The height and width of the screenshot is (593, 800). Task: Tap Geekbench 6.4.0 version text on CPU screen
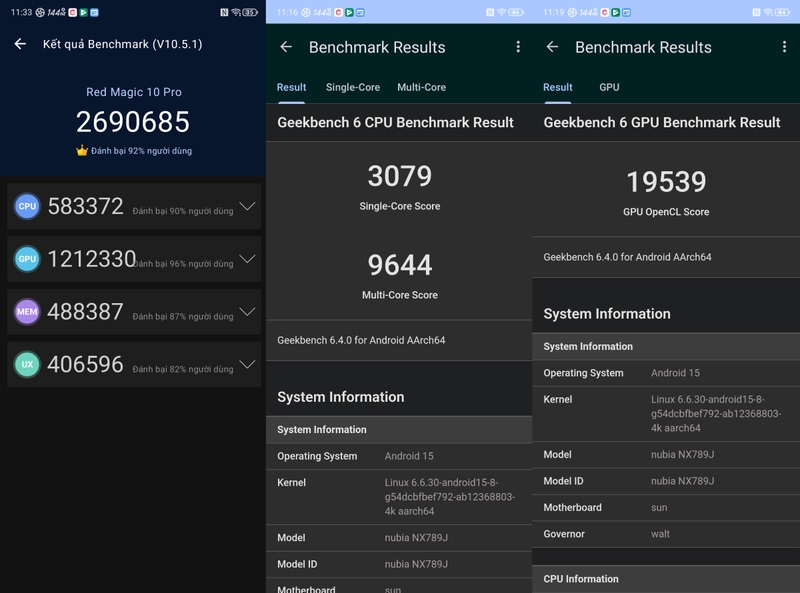[x=361, y=340]
